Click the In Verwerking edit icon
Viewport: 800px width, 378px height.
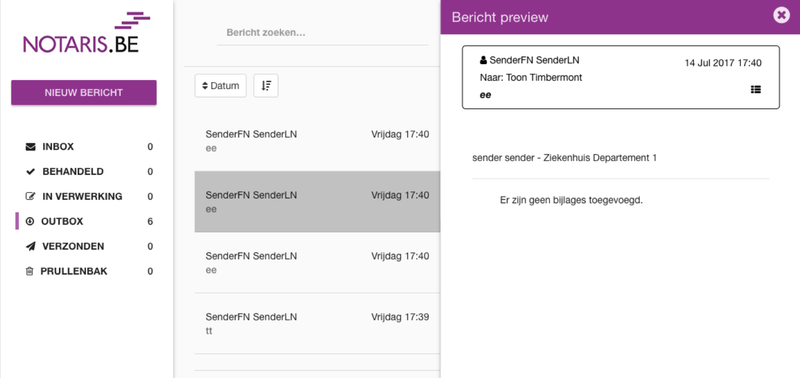coord(30,196)
